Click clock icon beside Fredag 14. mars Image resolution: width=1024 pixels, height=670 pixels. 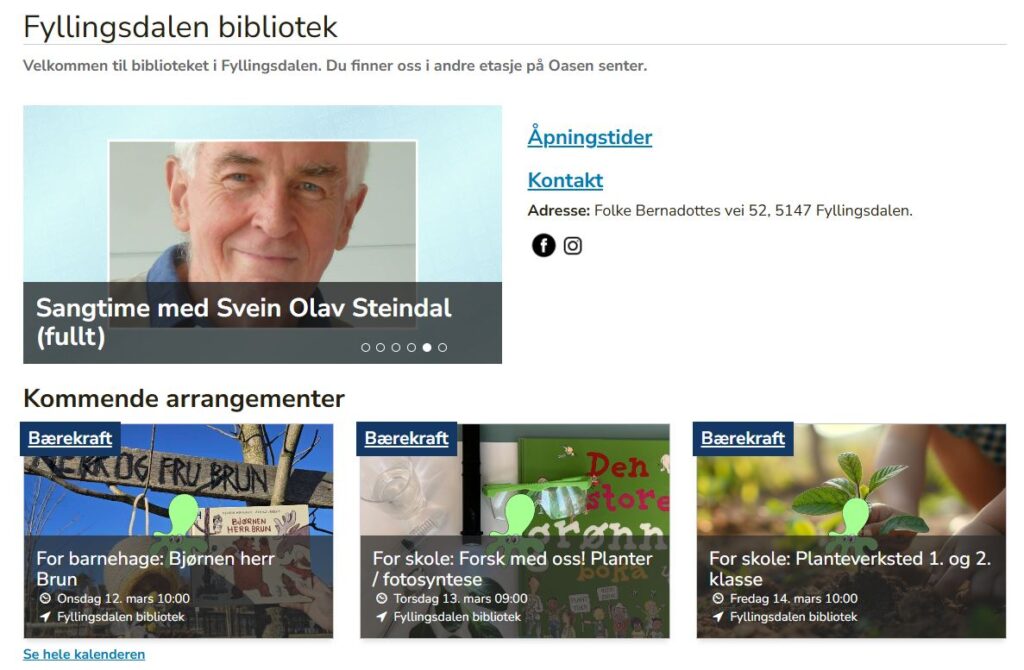coord(718,598)
